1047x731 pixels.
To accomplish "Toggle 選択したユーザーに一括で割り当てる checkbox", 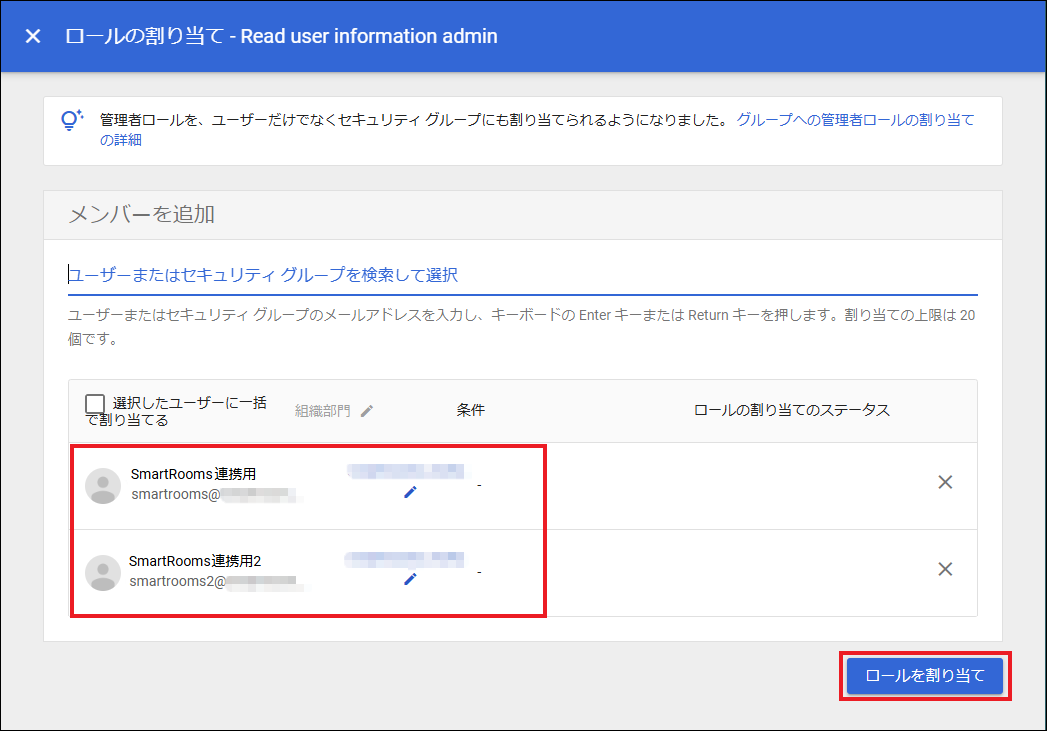I will click(95, 403).
